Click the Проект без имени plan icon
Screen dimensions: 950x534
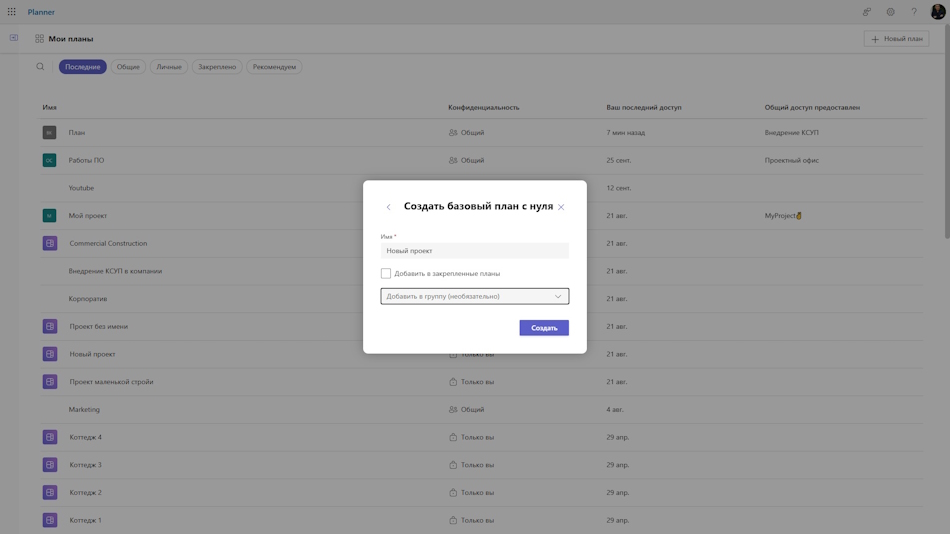click(x=50, y=326)
